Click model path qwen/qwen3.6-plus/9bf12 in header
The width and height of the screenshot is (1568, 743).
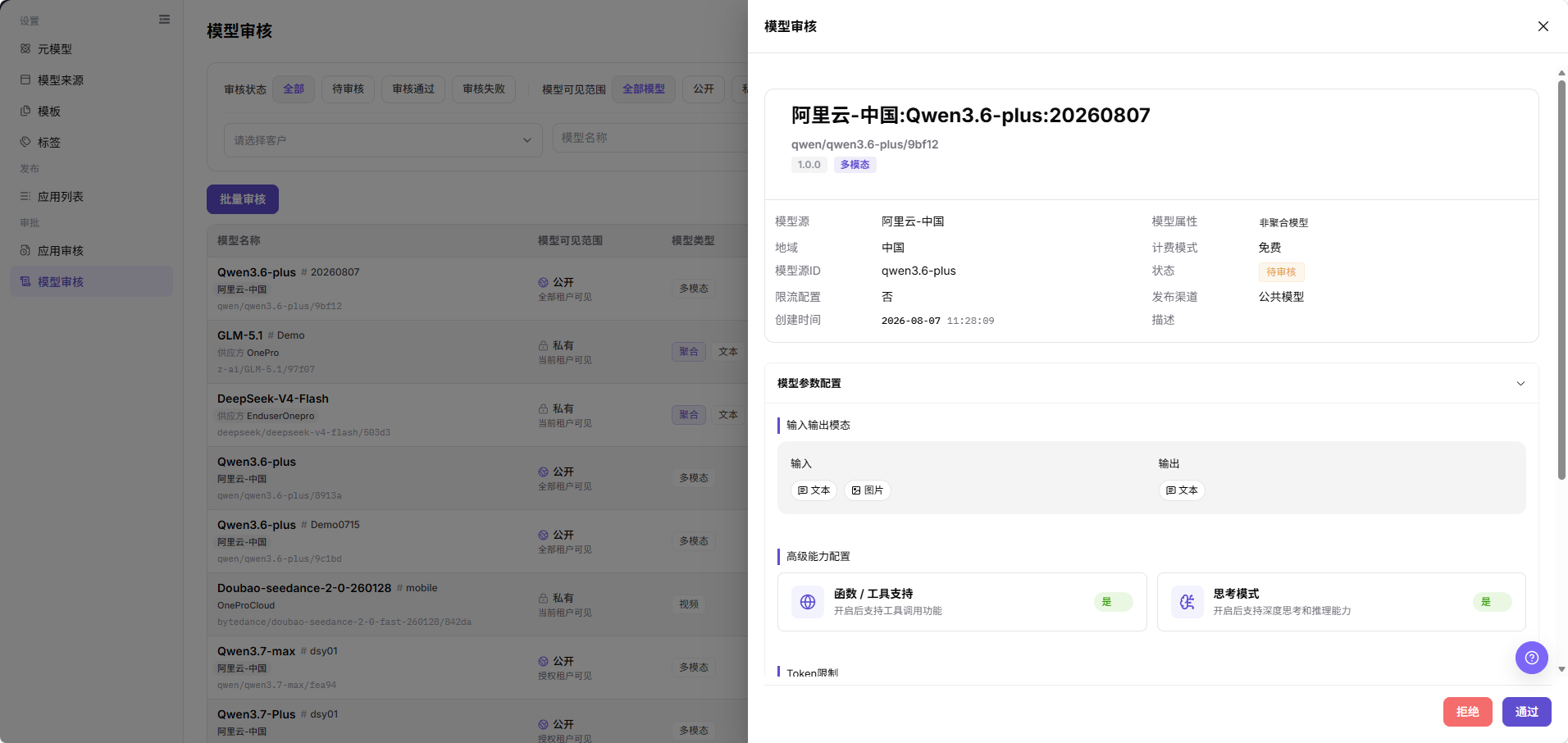864,144
